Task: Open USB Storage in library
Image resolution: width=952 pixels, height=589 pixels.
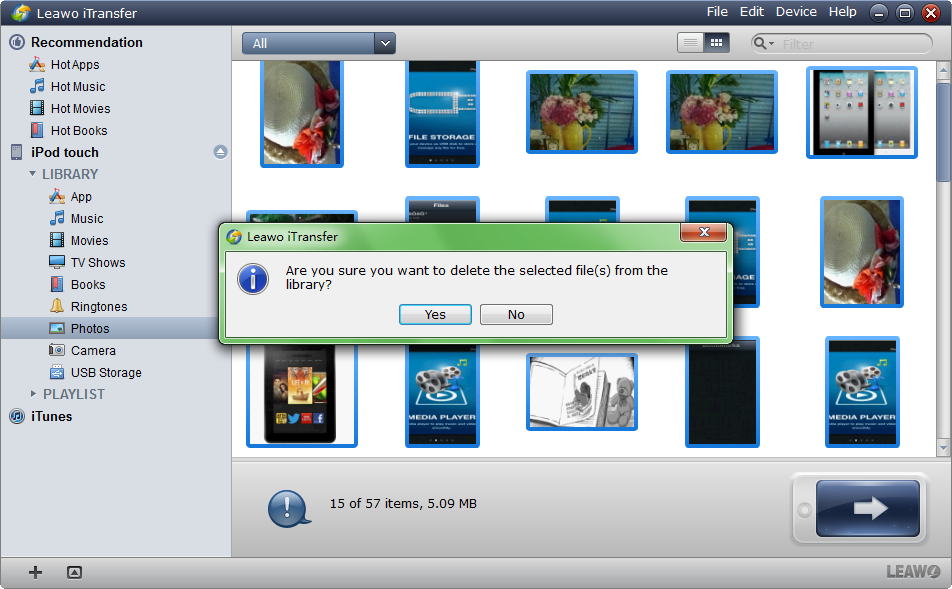Action: point(106,372)
